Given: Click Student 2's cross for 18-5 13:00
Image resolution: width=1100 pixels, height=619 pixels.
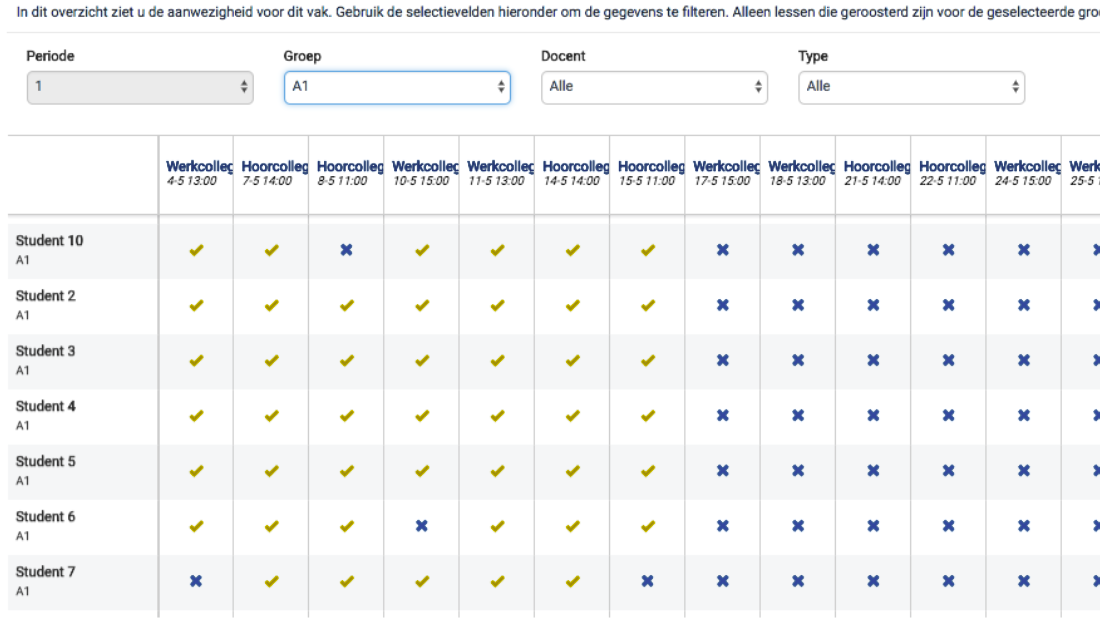Looking at the screenshot, I should (x=798, y=305).
